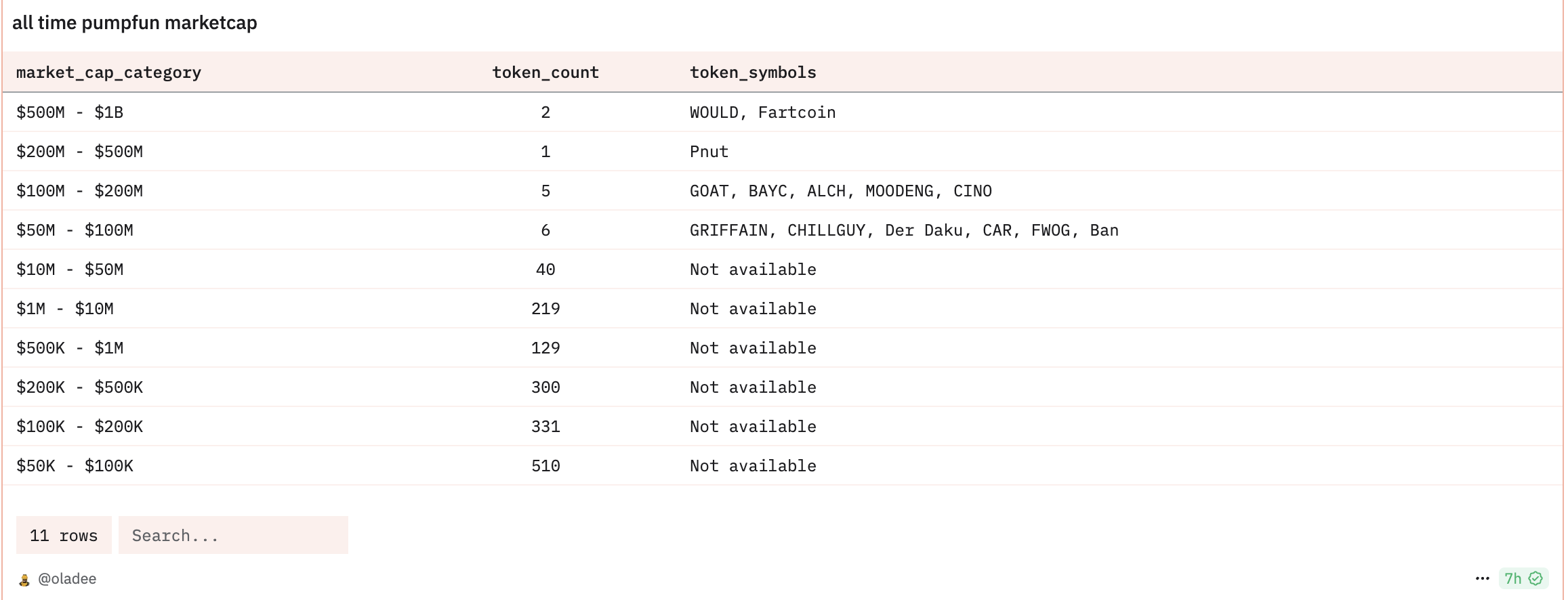1568x600 pixels.
Task: Click the 7h query age label
Action: coord(1512,578)
